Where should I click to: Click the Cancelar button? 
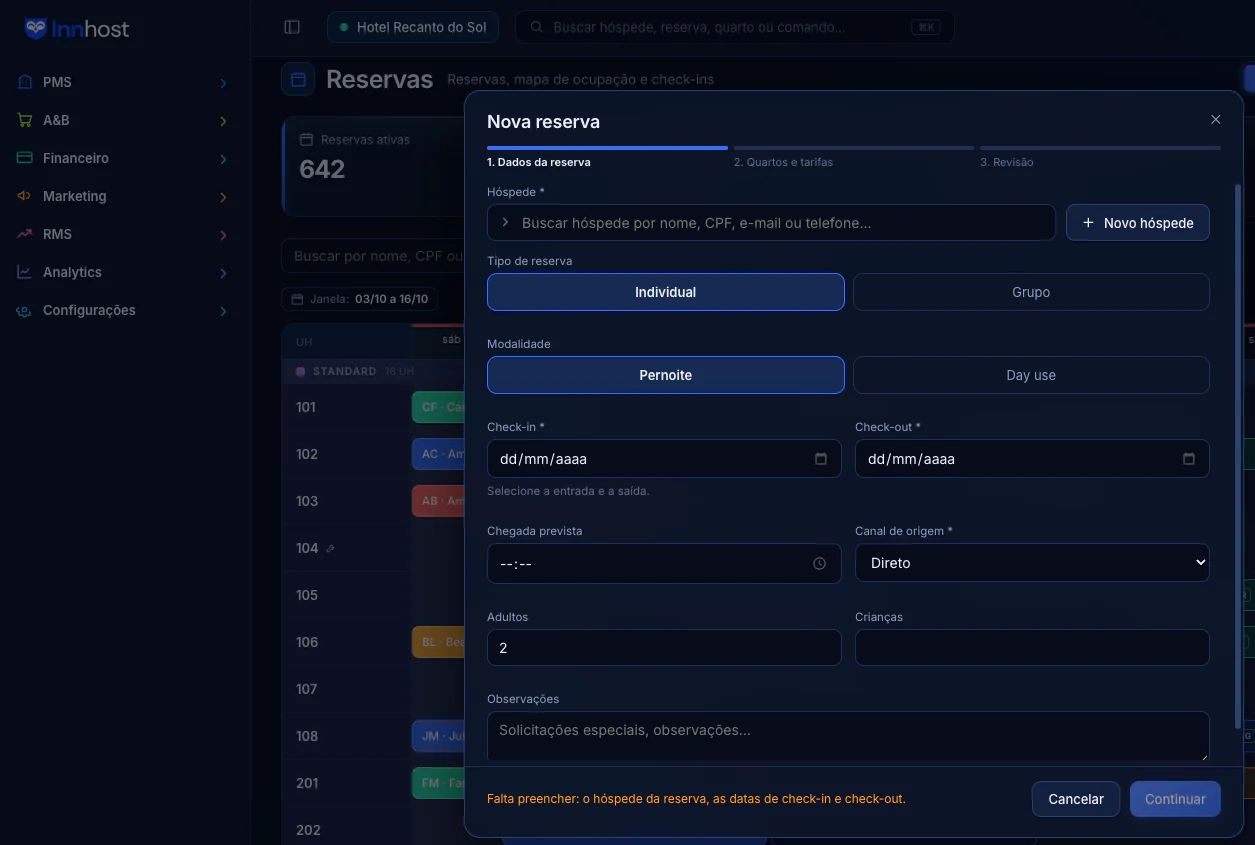(x=1076, y=799)
